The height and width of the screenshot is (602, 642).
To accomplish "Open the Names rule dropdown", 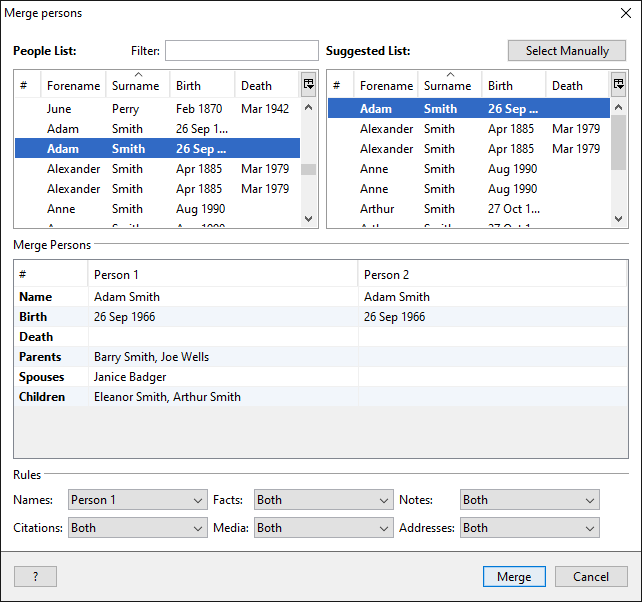I will [x=138, y=500].
